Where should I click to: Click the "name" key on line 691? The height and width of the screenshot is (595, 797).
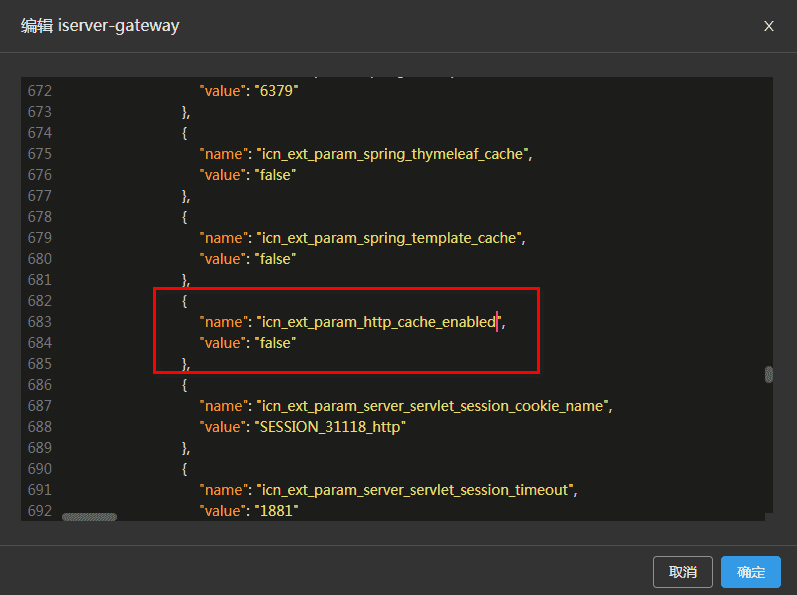coord(224,490)
